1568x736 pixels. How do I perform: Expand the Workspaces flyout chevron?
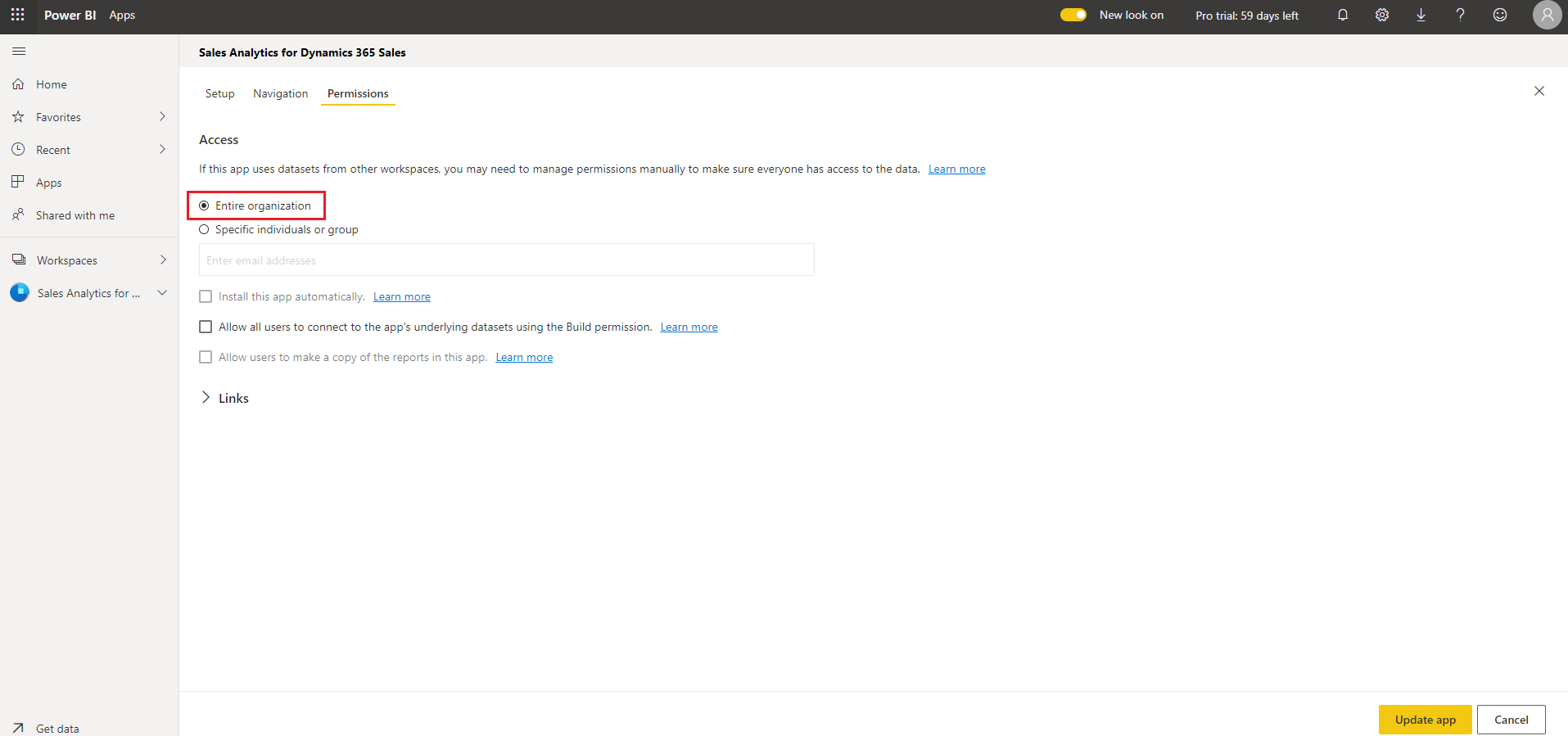pos(163,260)
